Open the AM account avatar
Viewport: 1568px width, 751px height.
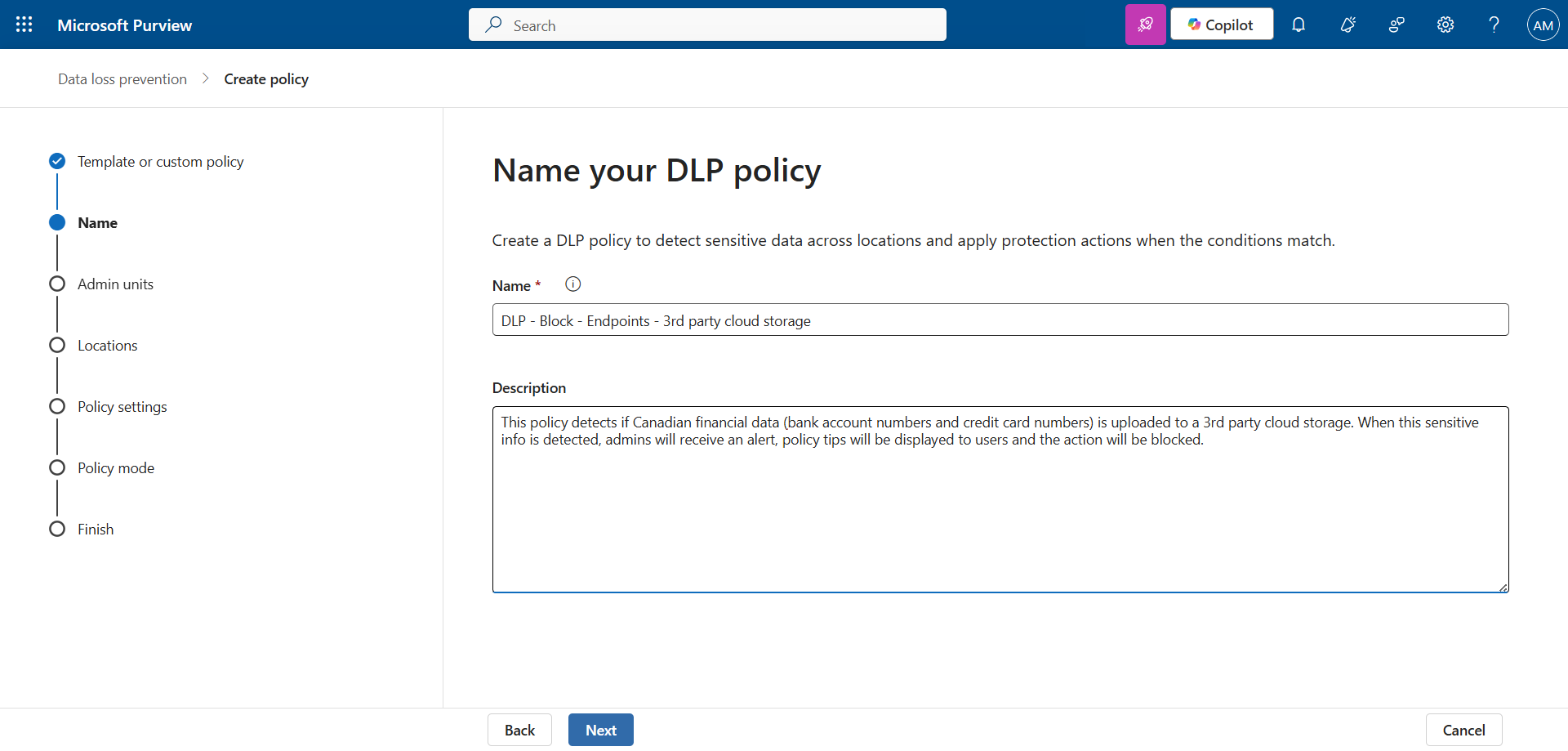point(1543,25)
